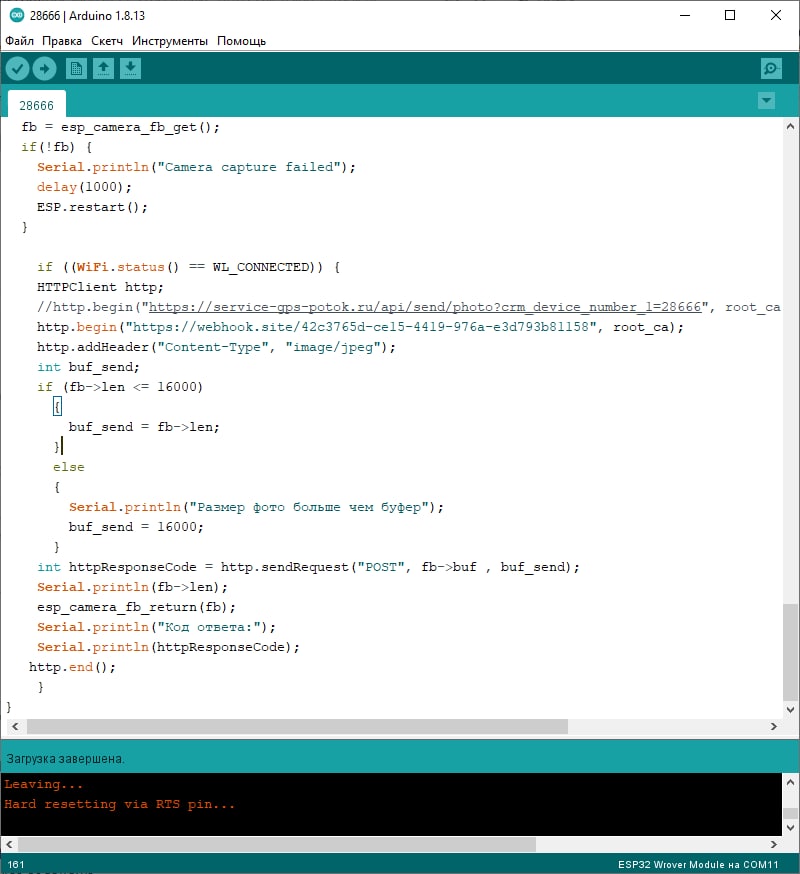Open the Правка menu
Viewport: 800px width, 874px height.
(x=62, y=41)
